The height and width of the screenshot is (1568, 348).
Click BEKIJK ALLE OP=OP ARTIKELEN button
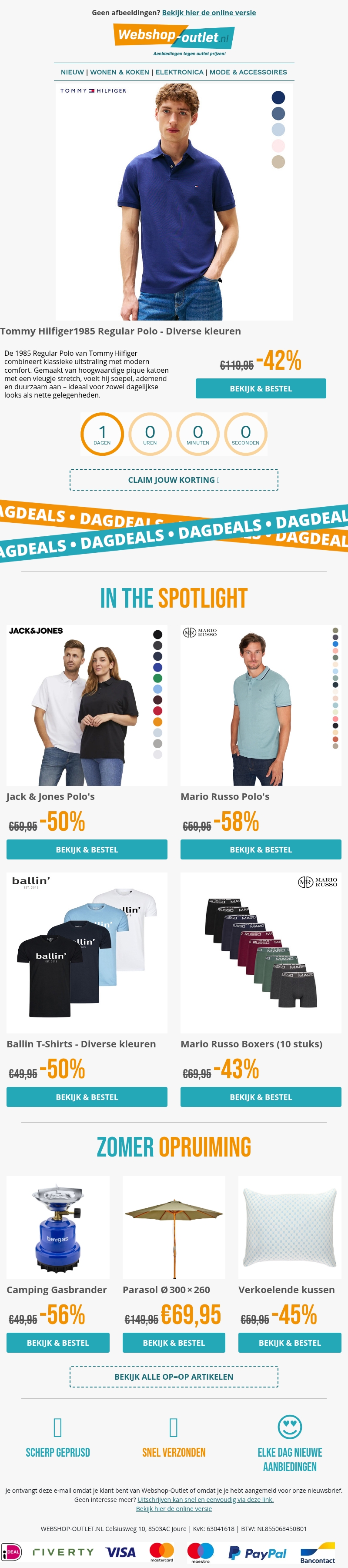point(174,1376)
